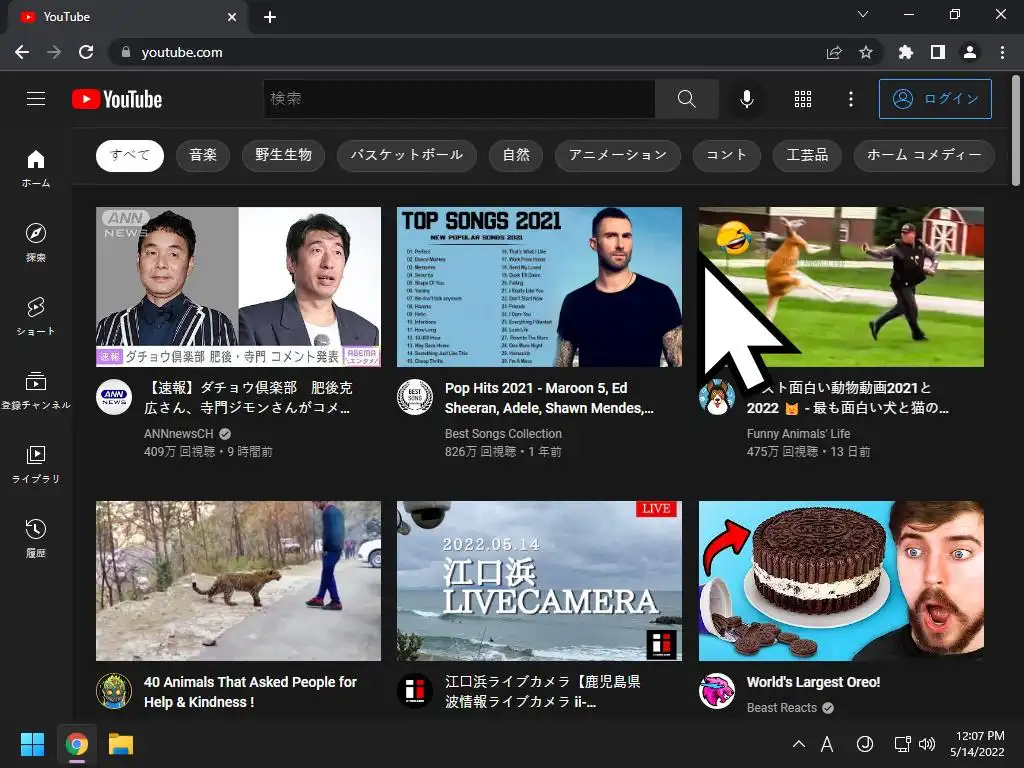Open Pop Hits 2021 video title
Viewport: 1024px width, 768px height.
click(x=549, y=398)
